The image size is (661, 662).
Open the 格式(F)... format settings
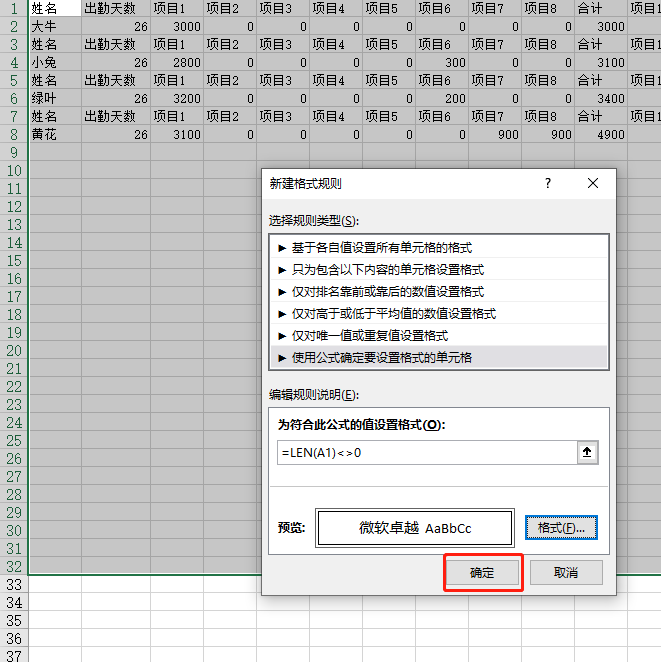pos(561,527)
